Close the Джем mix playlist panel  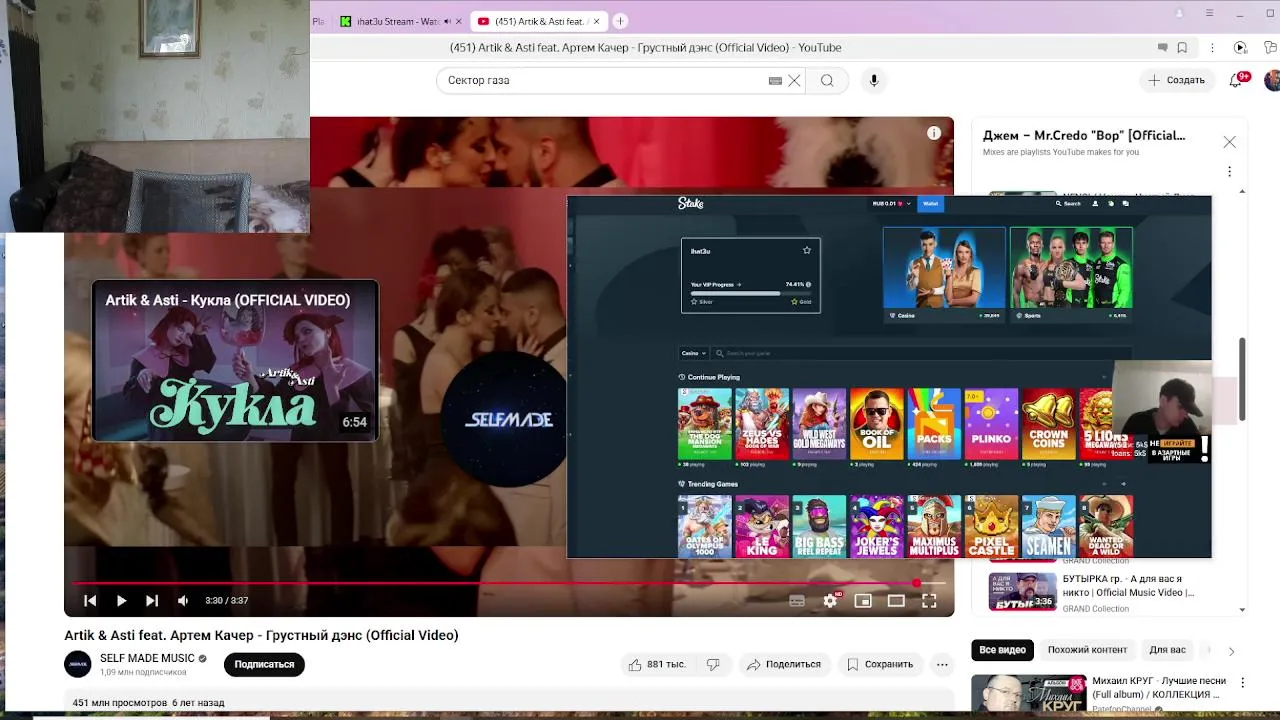(x=1230, y=142)
